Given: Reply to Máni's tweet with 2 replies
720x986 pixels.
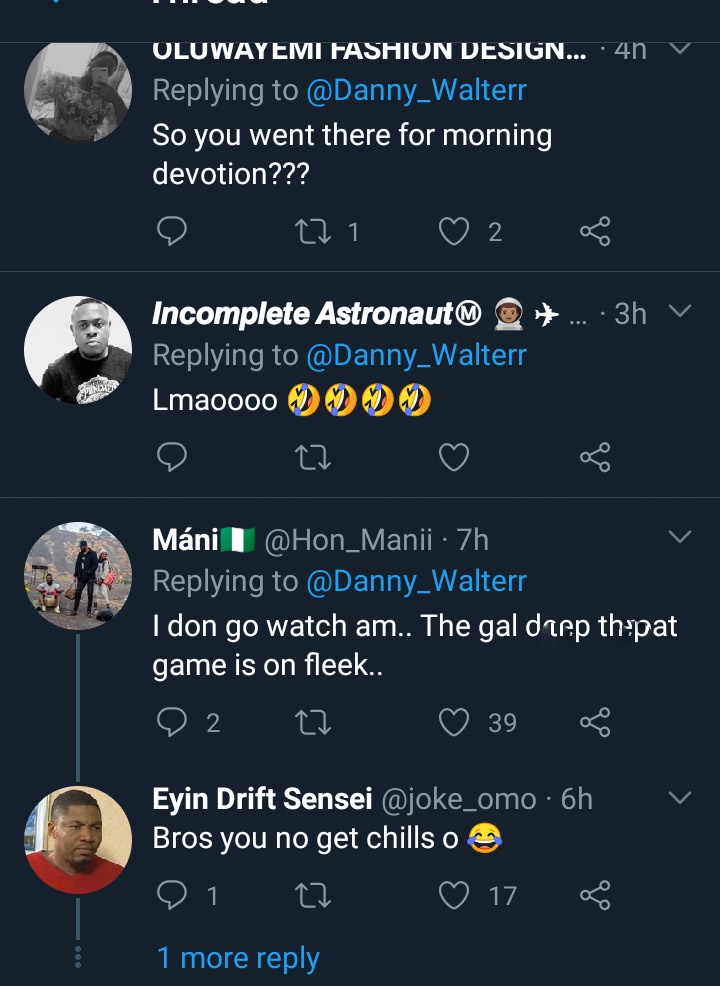Looking at the screenshot, I should pos(173,722).
